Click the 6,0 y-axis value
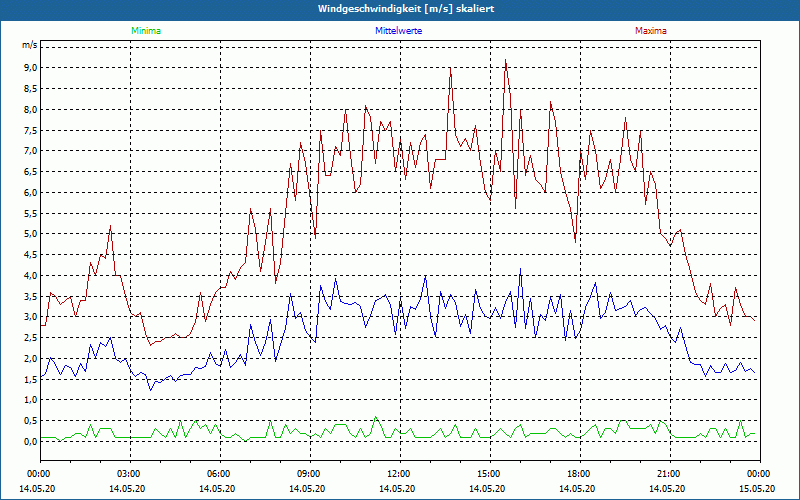800x500 pixels. click(31, 193)
